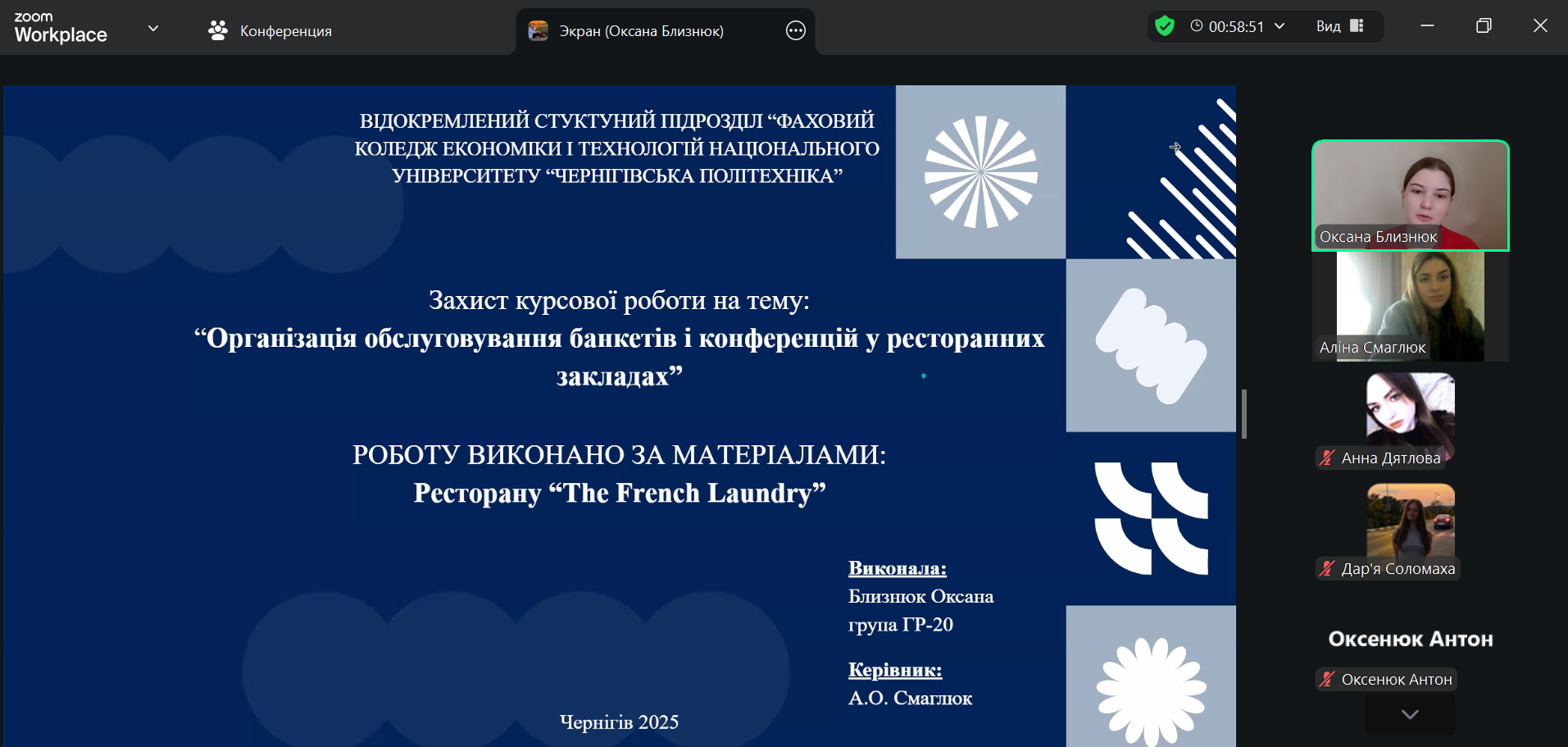The width and height of the screenshot is (1568, 747).
Task: Select Оксана Близнюк's video thumbnail
Action: pos(1410,194)
